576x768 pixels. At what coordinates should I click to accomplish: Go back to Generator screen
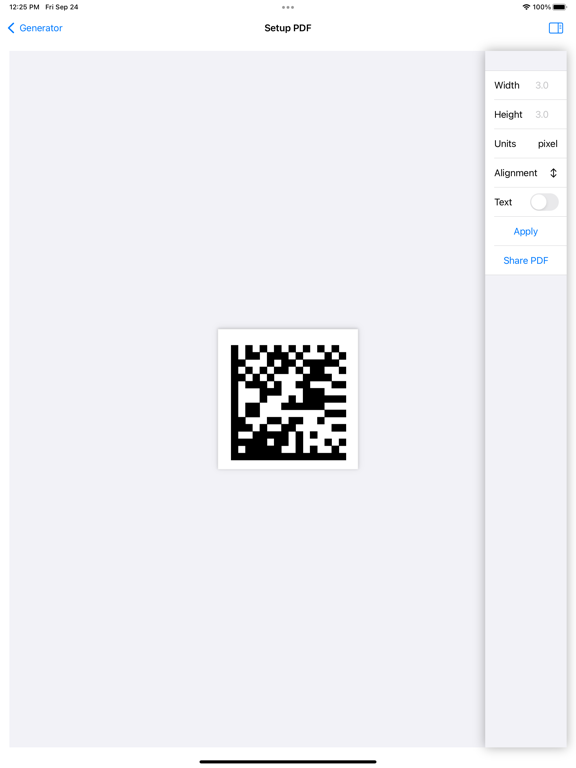coord(35,28)
